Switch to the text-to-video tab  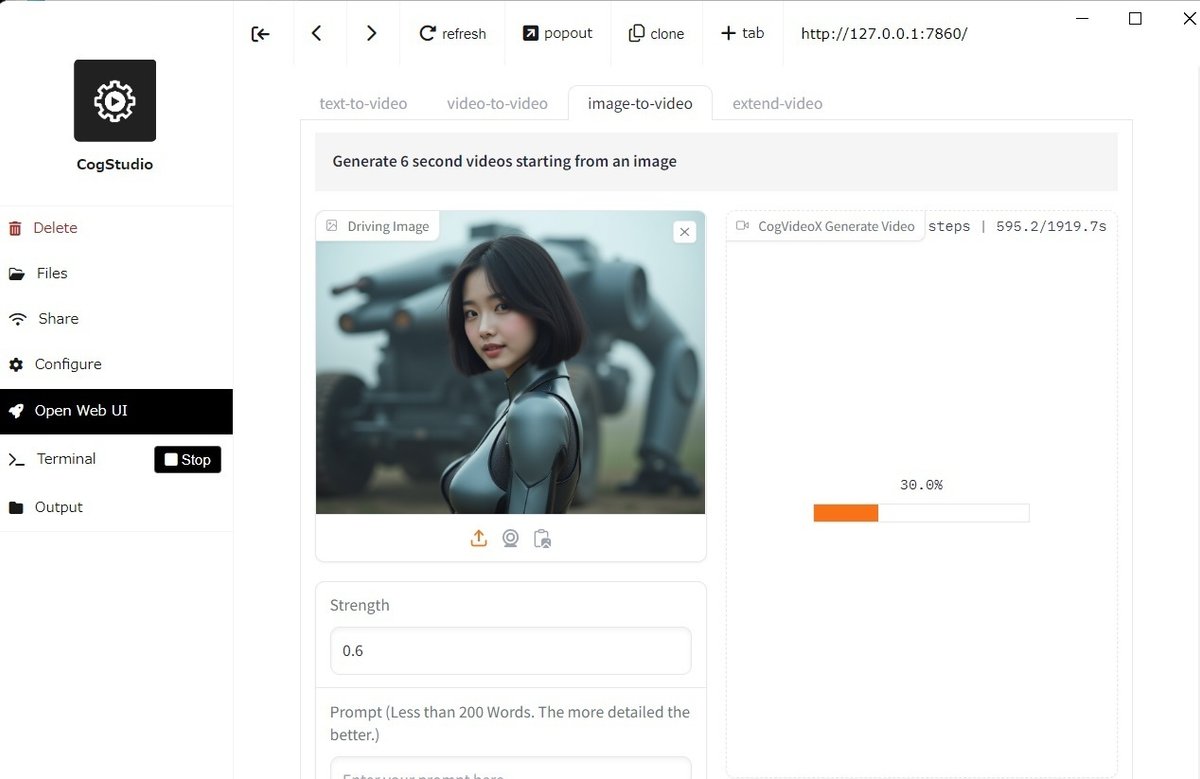coord(362,103)
